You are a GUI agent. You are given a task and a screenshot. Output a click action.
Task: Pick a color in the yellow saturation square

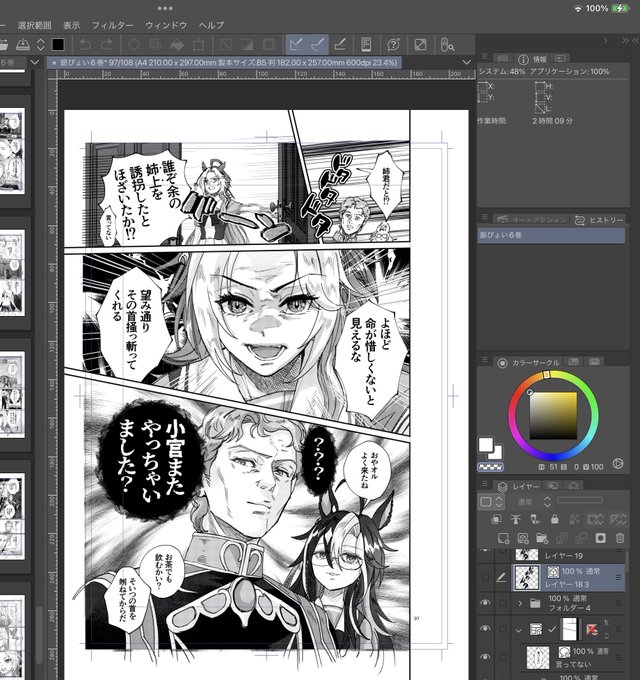tap(553, 416)
